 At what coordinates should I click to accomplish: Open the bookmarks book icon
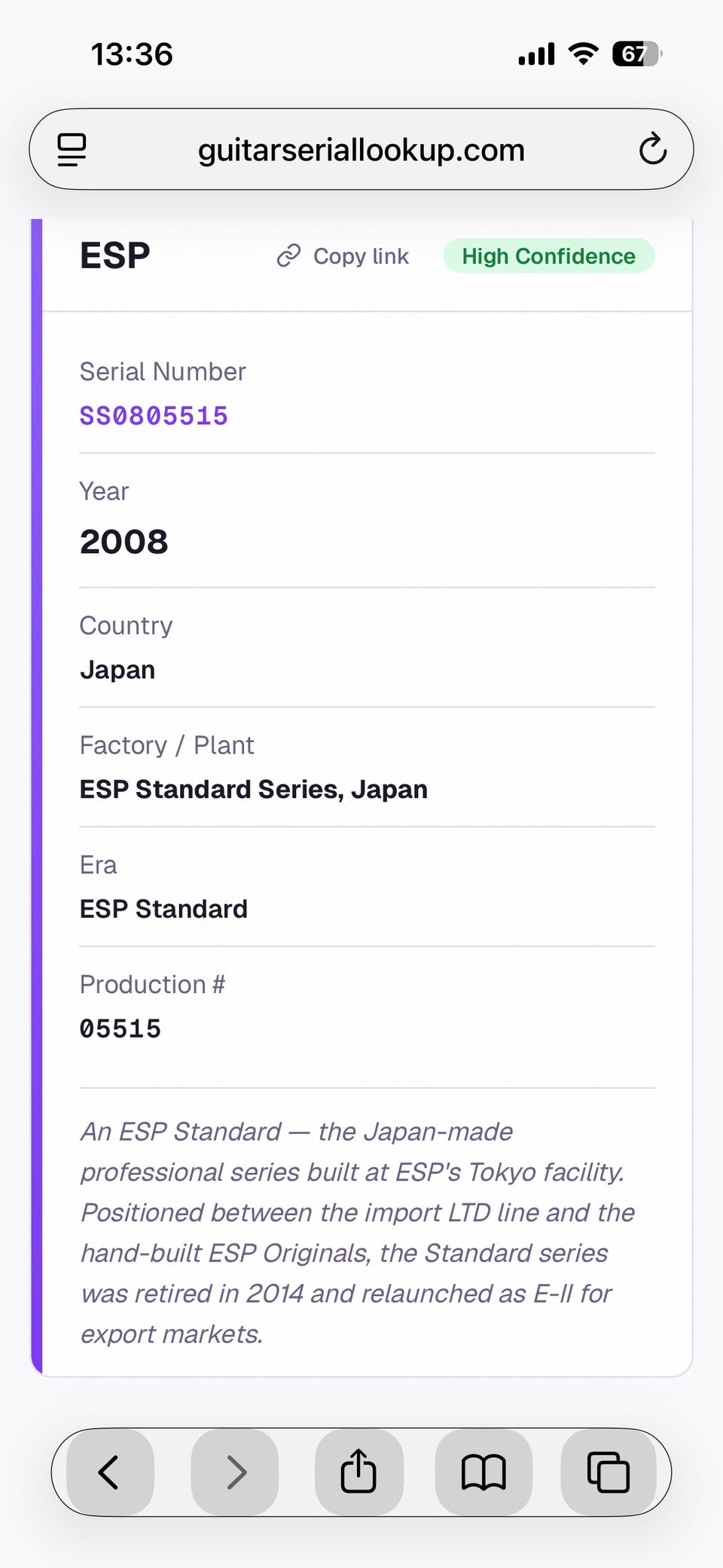484,1472
